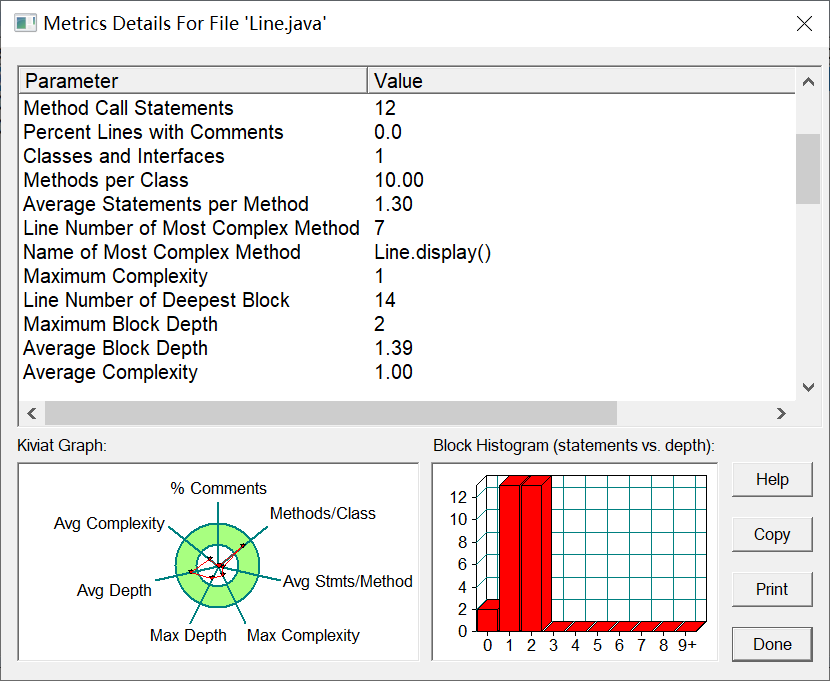The height and width of the screenshot is (681, 830).
Task: Click the value 10.00
Action: (x=399, y=180)
